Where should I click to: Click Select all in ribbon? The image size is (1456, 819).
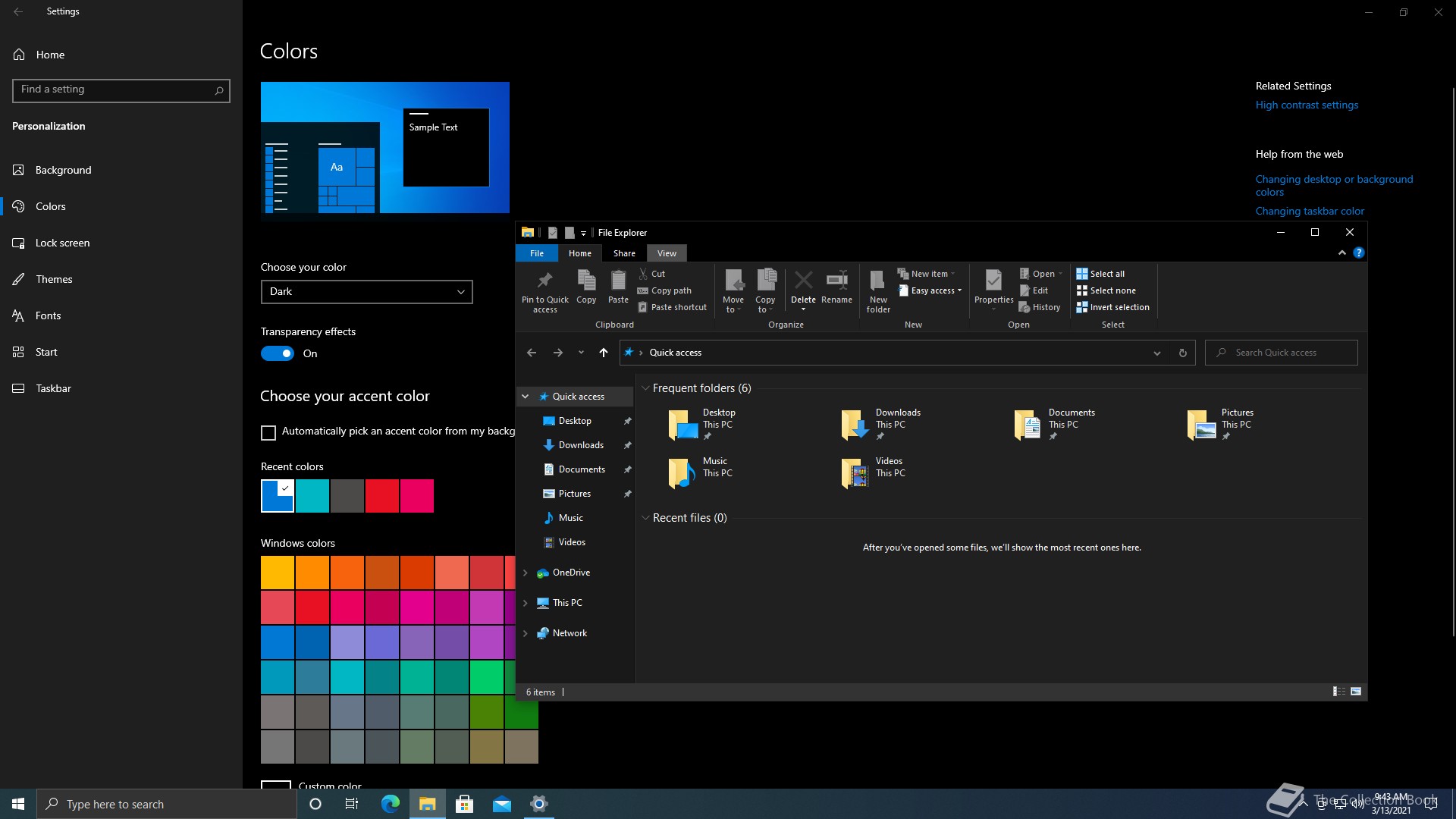coord(1100,274)
